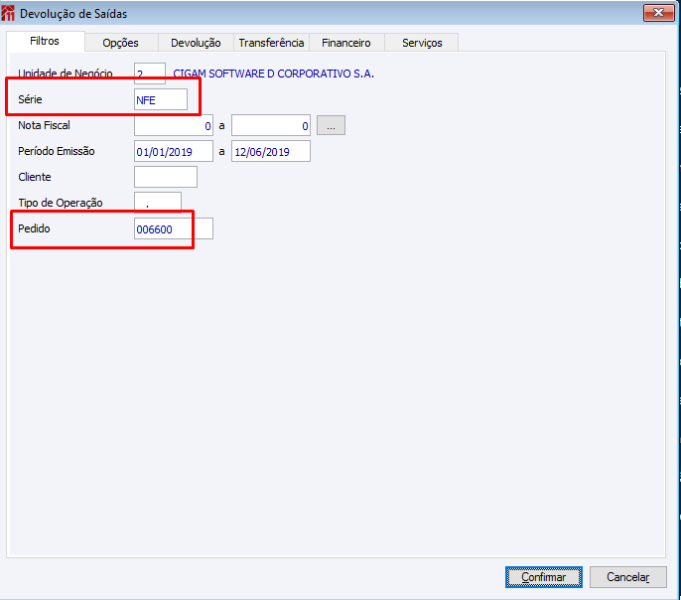Open the Nota Fiscal lookup ellipsis button
This screenshot has width=681, height=600.
[x=331, y=126]
